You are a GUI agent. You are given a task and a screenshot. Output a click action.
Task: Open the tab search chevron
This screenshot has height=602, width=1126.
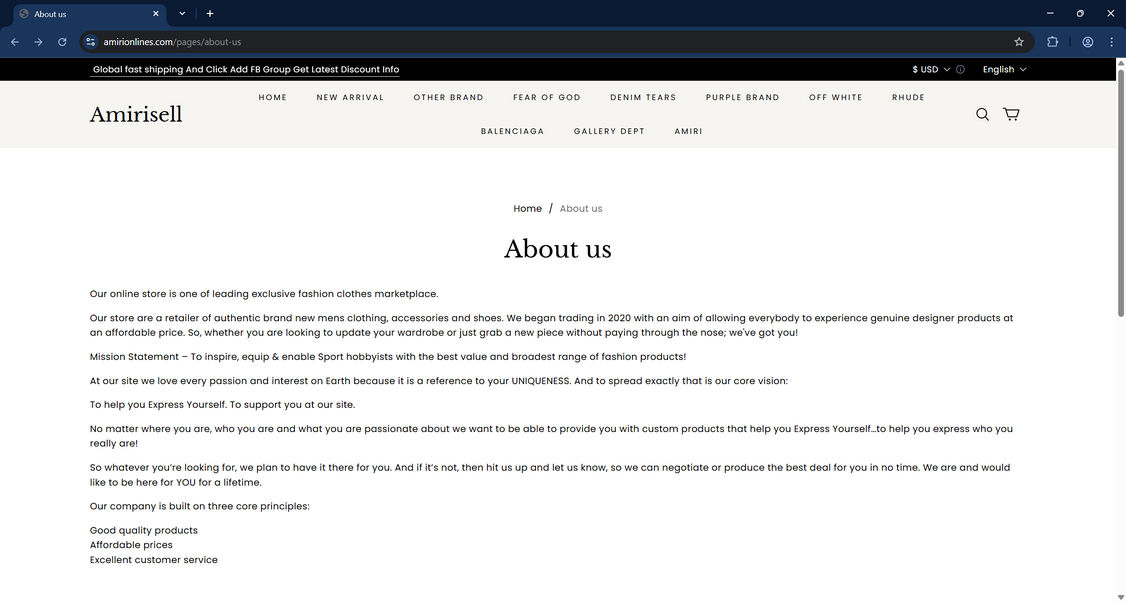pos(182,14)
